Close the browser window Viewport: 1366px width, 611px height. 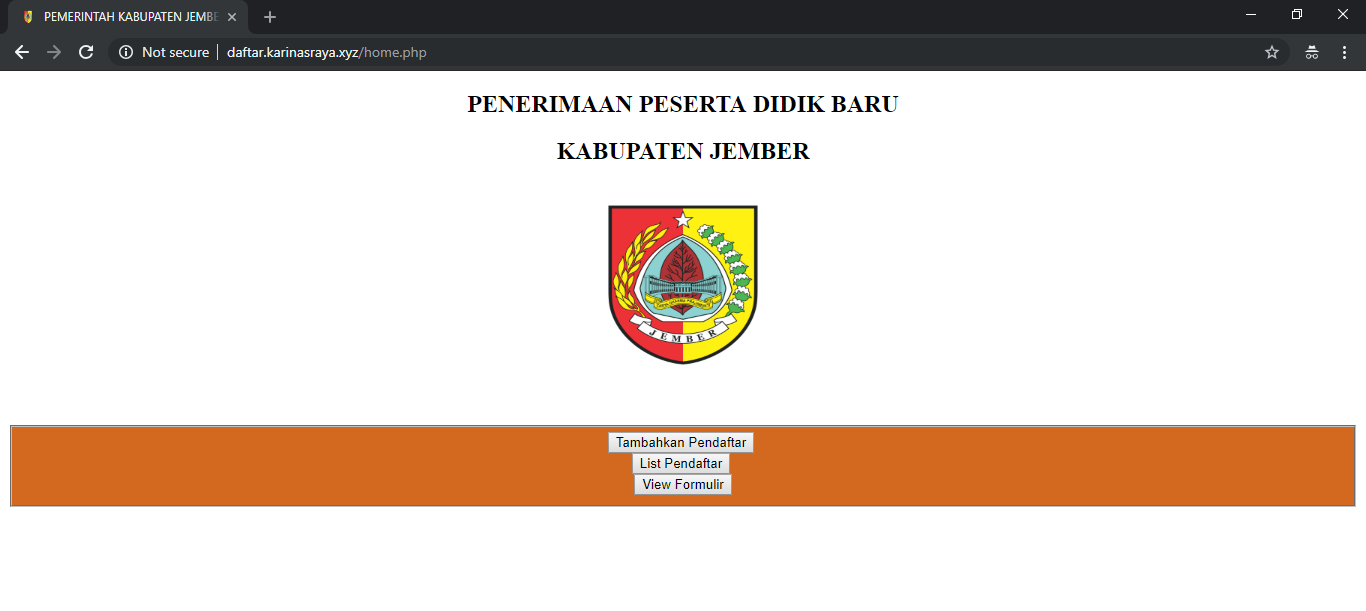tap(1343, 14)
